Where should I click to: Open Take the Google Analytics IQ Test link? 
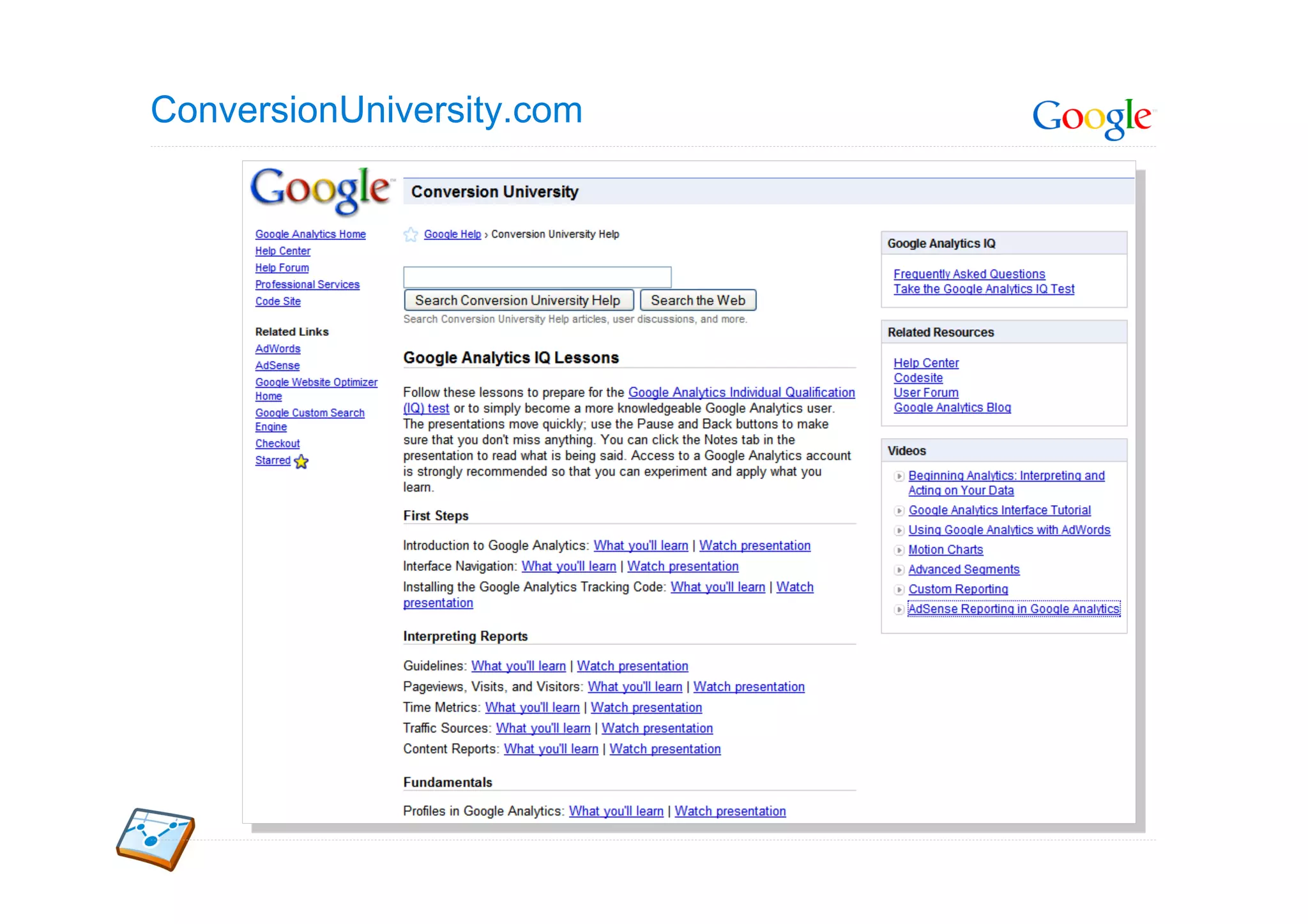984,289
